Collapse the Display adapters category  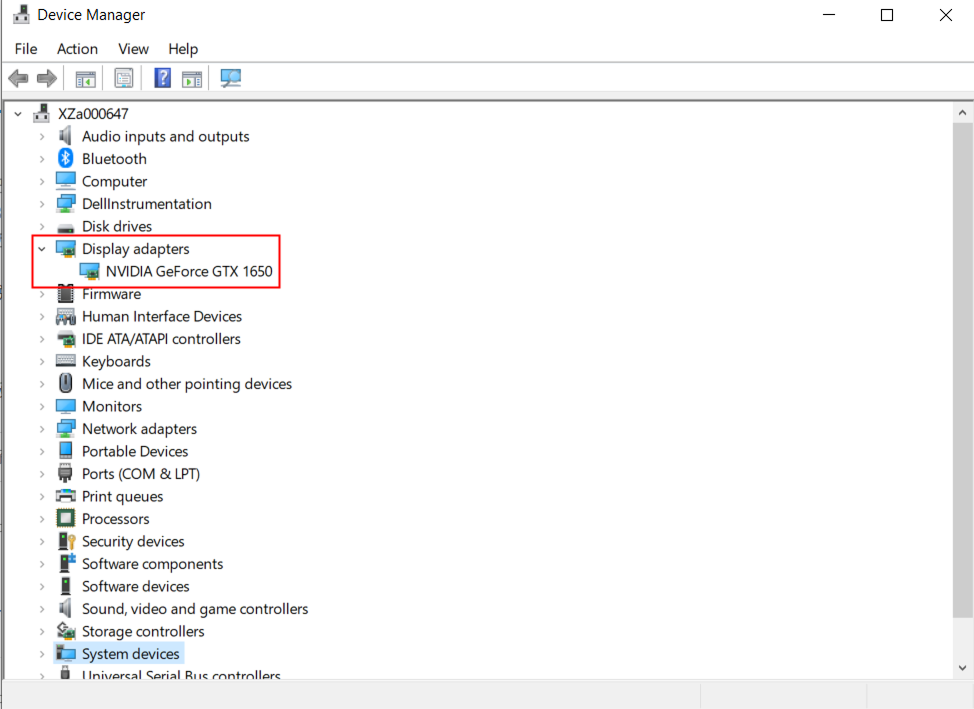(42, 249)
